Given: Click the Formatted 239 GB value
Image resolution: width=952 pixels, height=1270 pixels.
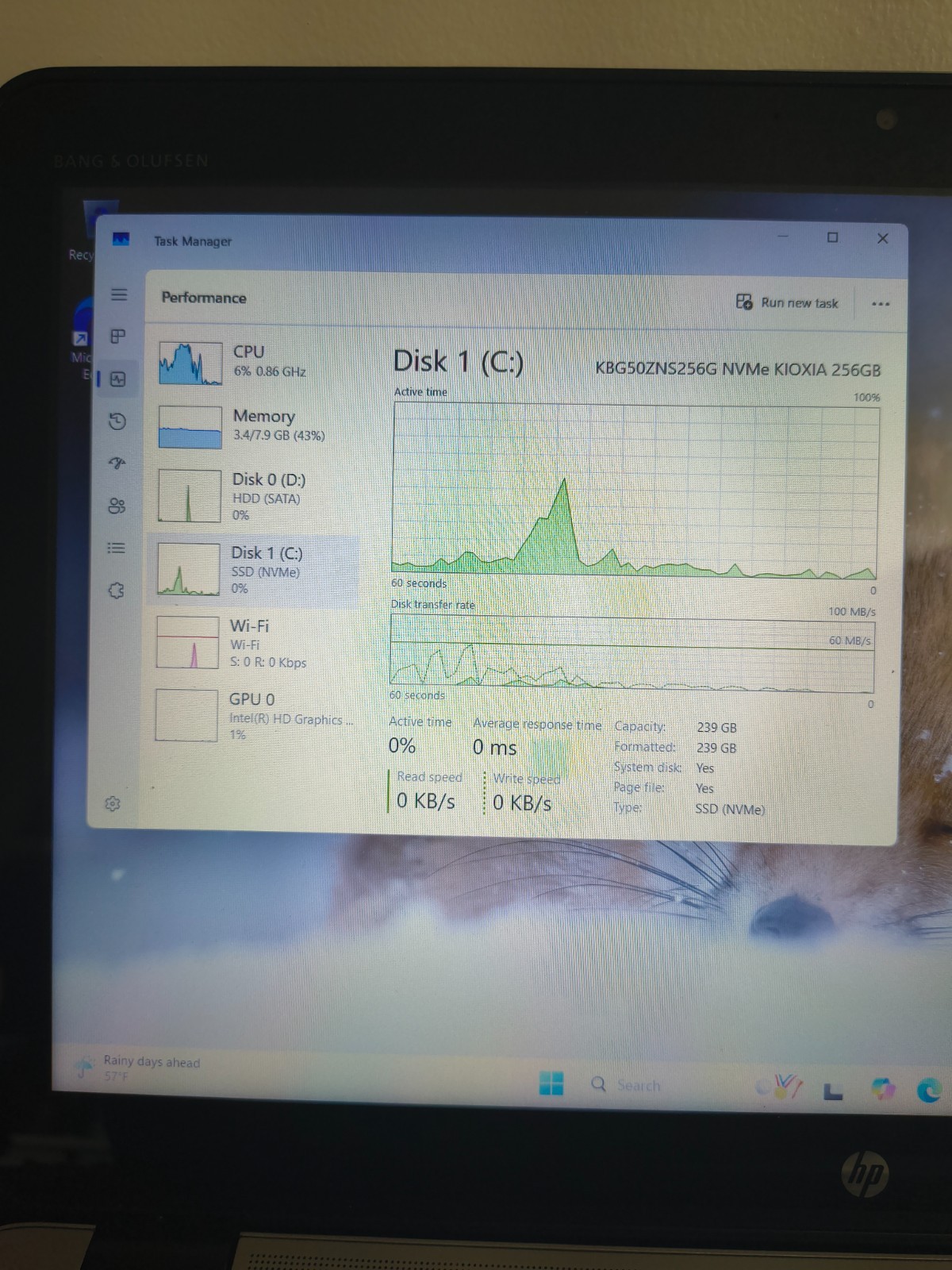Looking at the screenshot, I should (x=716, y=748).
